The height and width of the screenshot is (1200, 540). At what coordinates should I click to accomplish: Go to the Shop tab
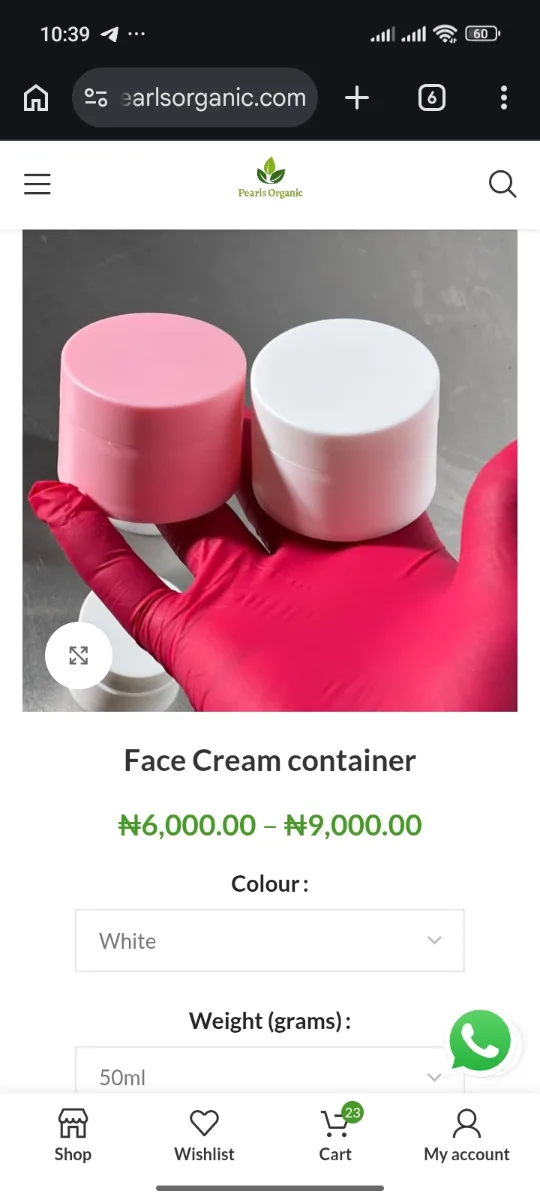pos(73,1135)
